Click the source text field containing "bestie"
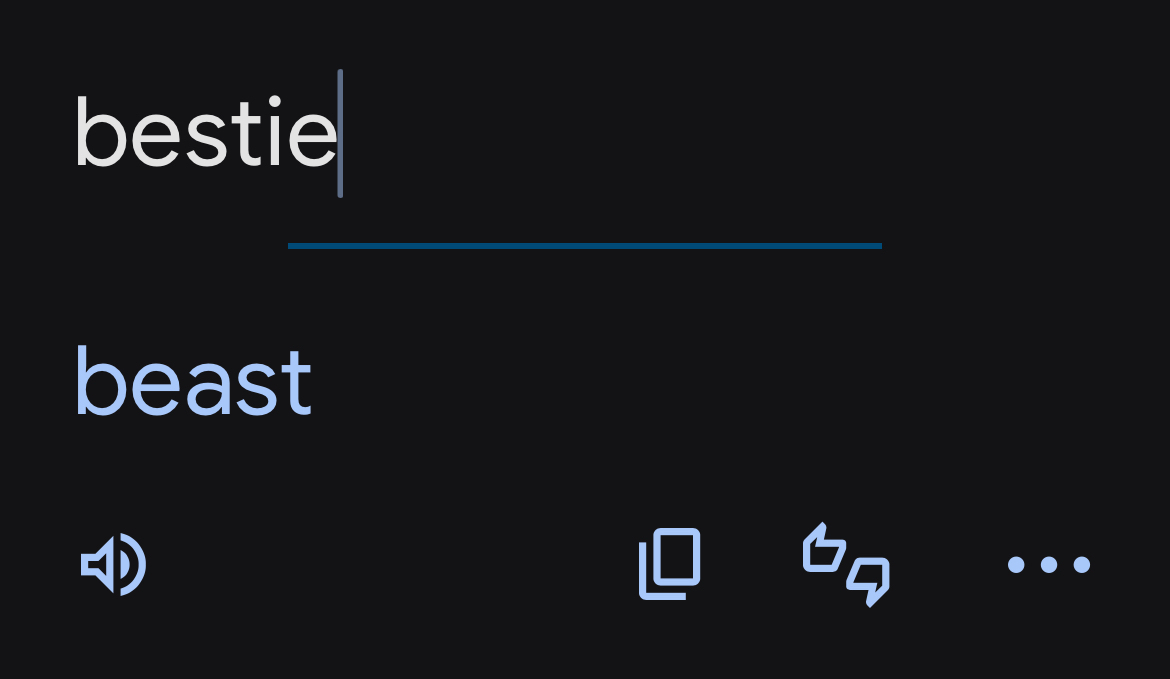1170x679 pixels. click(x=205, y=133)
